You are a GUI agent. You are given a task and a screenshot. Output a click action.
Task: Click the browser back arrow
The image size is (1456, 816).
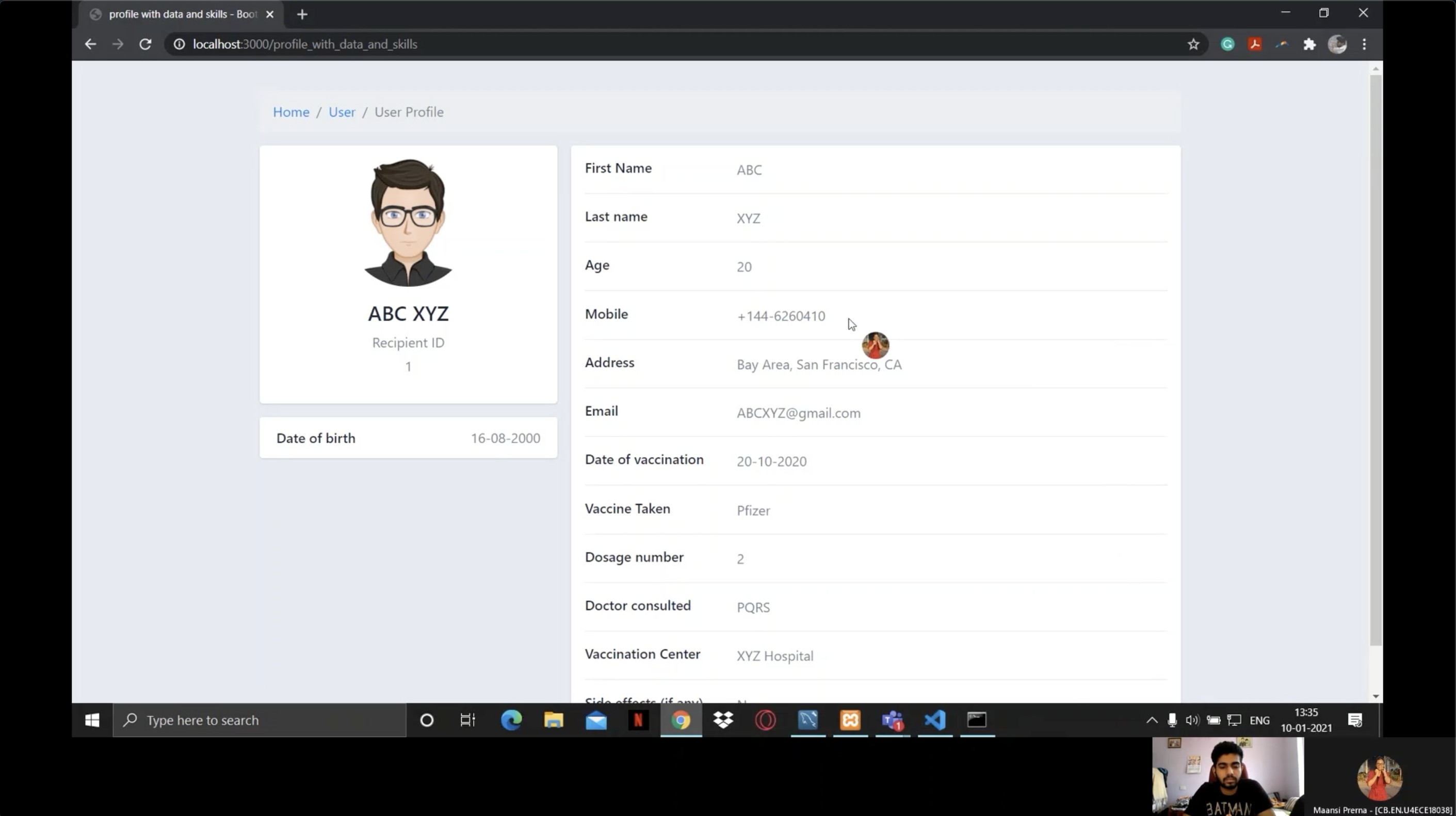(90, 44)
